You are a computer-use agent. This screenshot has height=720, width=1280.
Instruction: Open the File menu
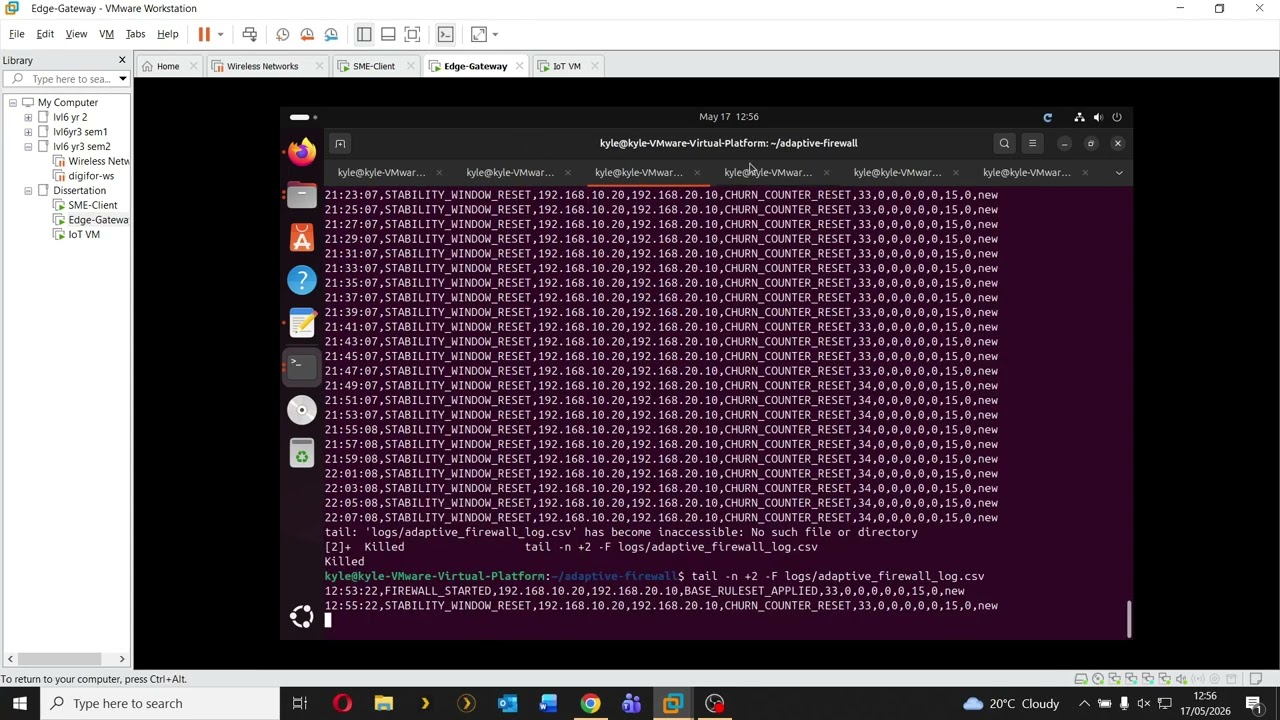[x=17, y=34]
